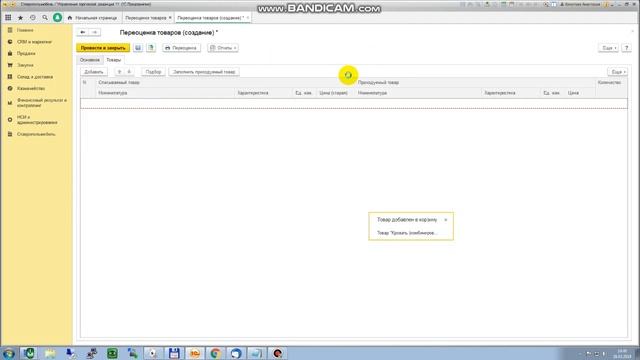Select Переоценка товаров (создание) tab
Screen dimensions: 640x360
pyautogui.click(x=210, y=18)
